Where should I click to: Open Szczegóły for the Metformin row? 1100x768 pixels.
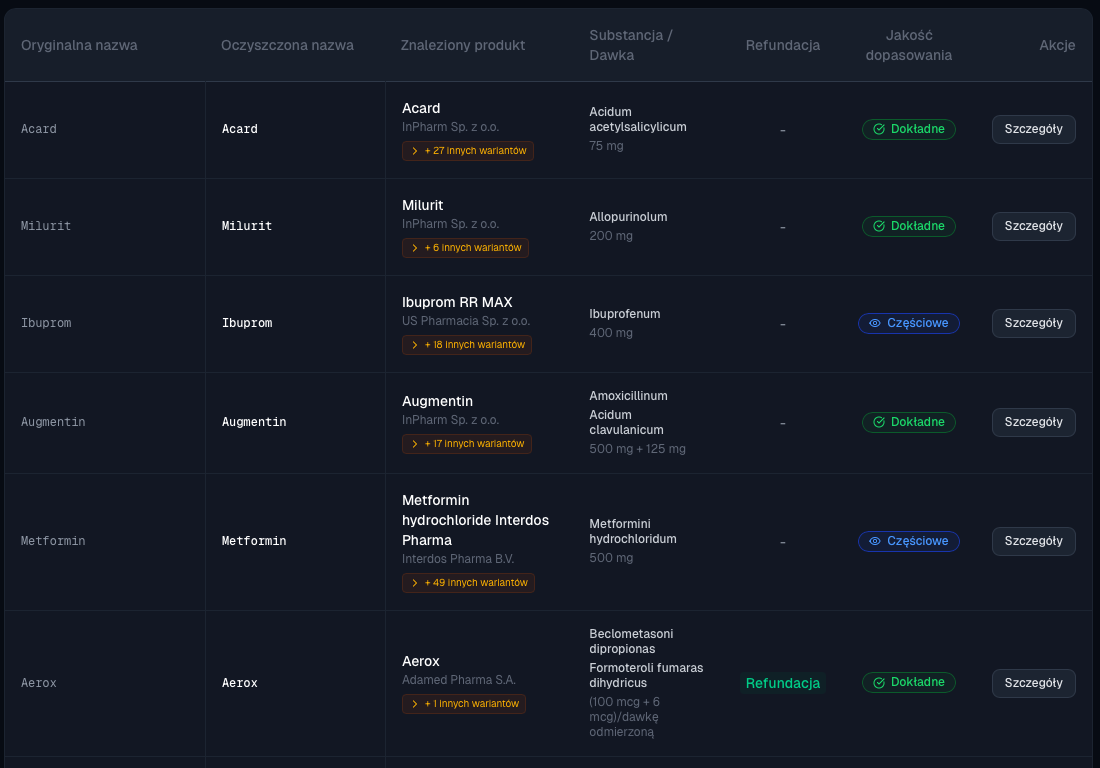(x=1033, y=541)
